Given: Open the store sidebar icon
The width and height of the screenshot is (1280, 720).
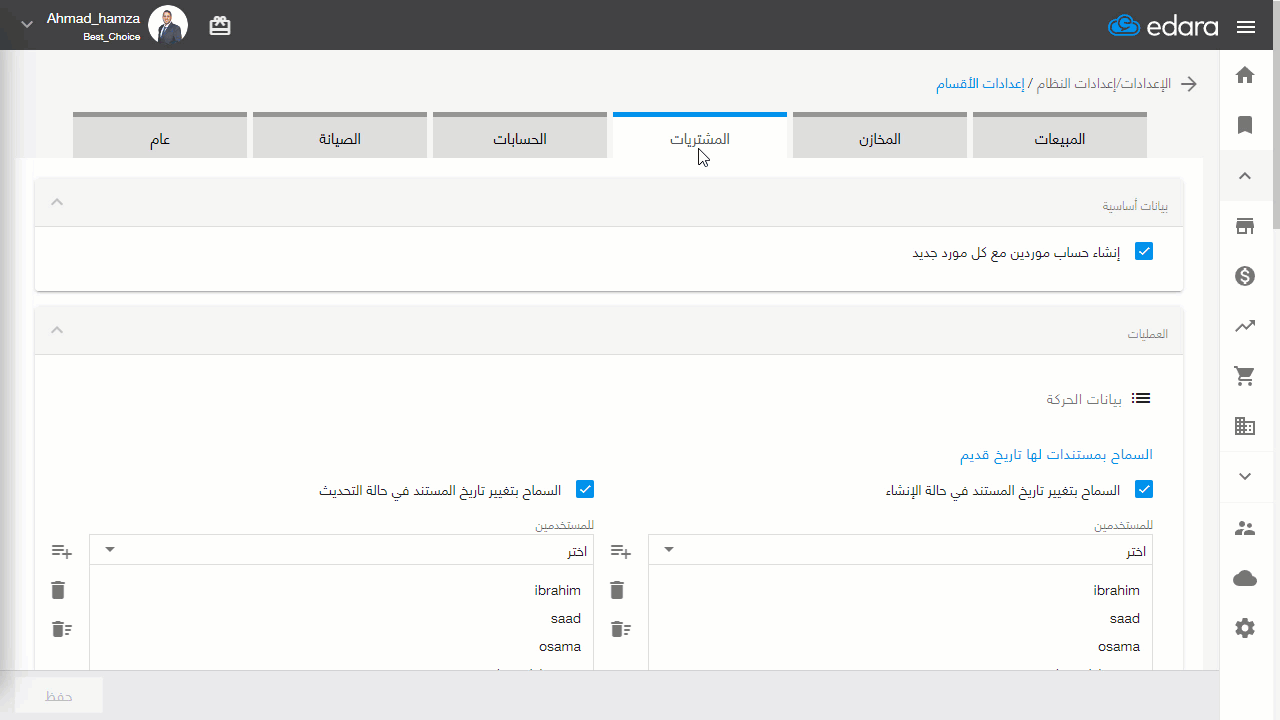Looking at the screenshot, I should 1245,226.
